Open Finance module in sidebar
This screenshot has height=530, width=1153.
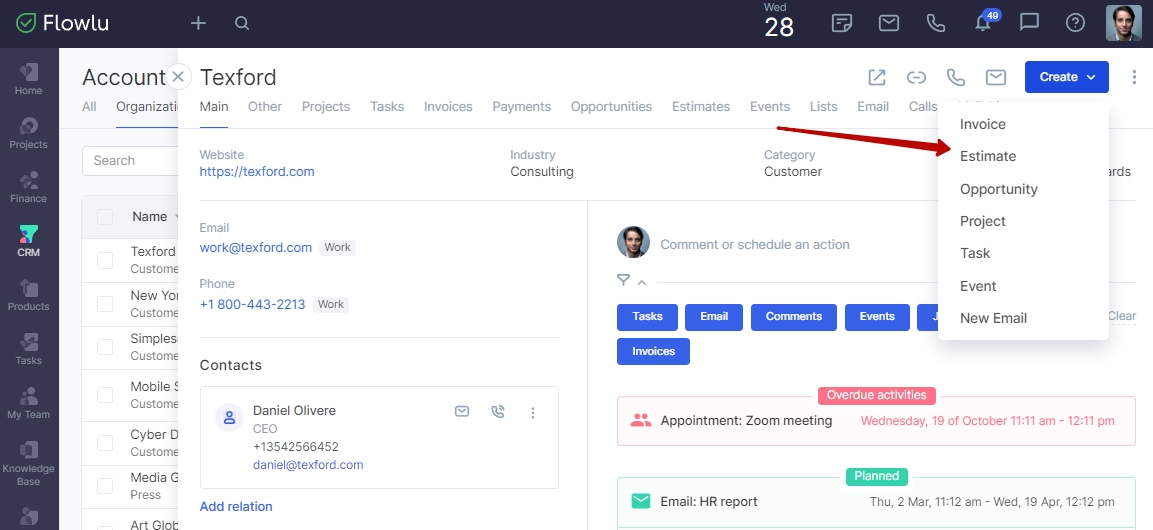(x=29, y=187)
